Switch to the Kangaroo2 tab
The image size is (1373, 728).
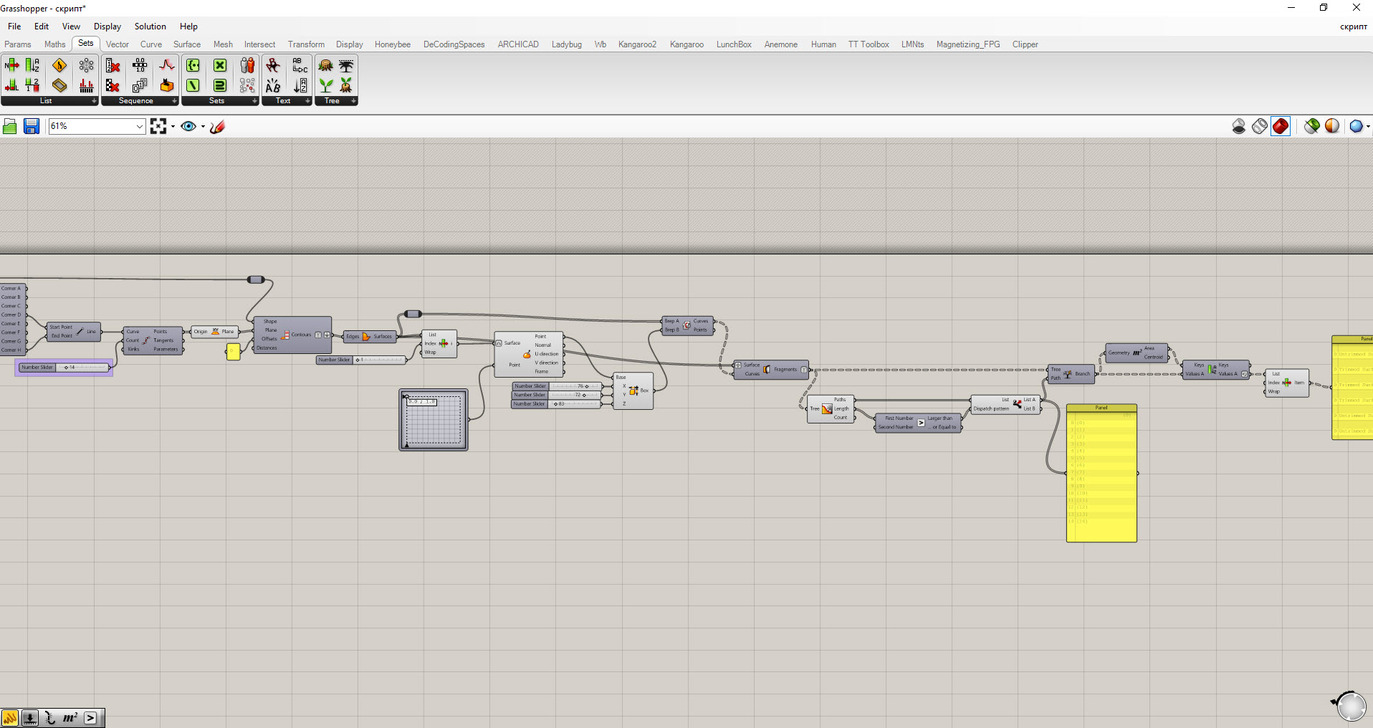pyautogui.click(x=637, y=44)
